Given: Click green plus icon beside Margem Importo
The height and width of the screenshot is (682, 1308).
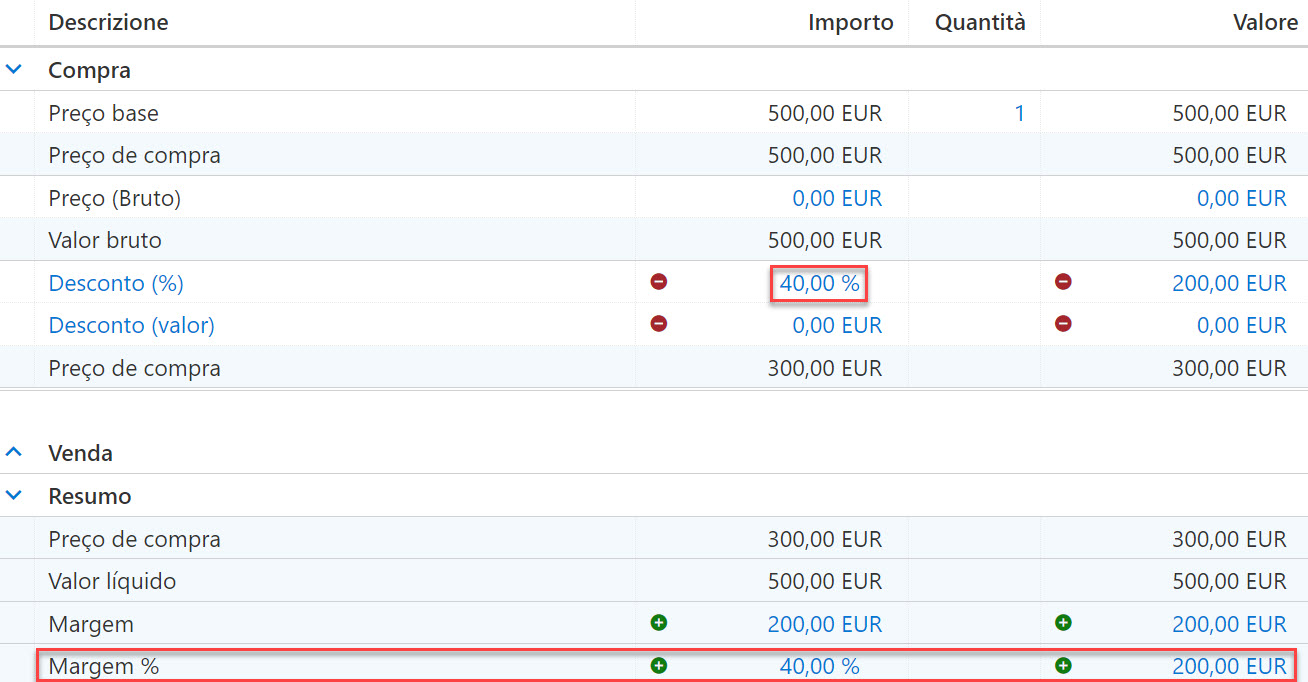Looking at the screenshot, I should pos(658,623).
